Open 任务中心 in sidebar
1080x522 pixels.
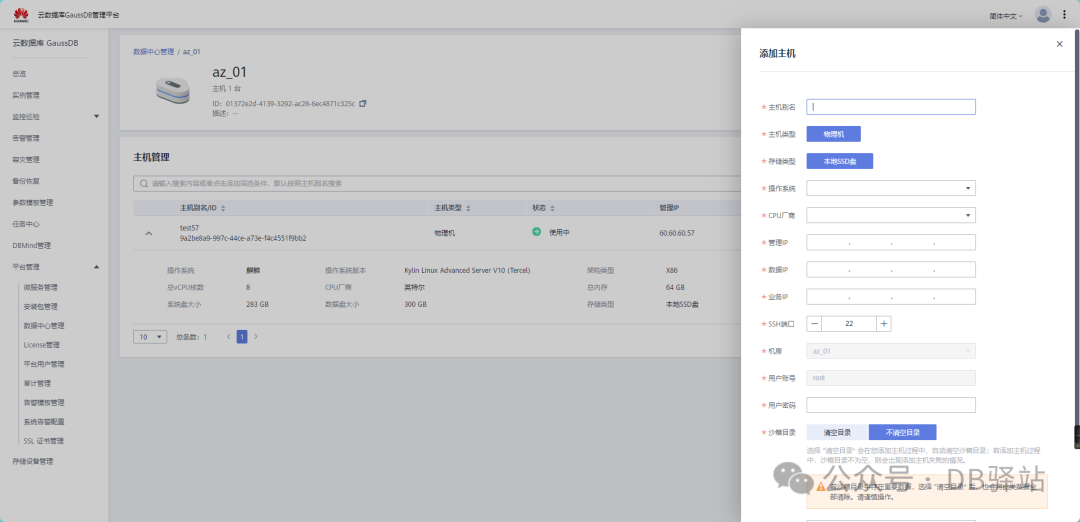tap(26, 224)
